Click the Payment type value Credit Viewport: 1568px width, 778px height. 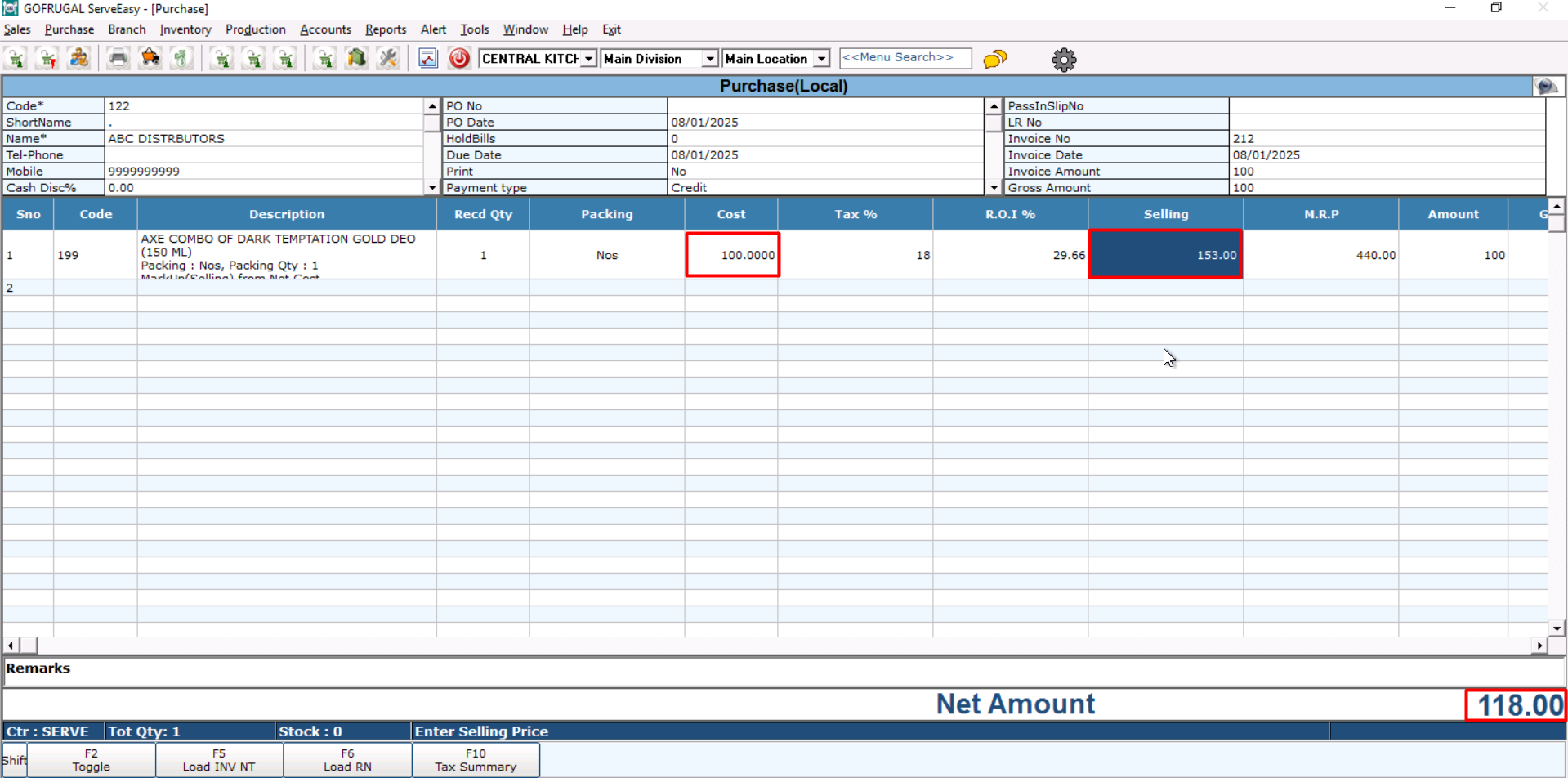pos(825,188)
